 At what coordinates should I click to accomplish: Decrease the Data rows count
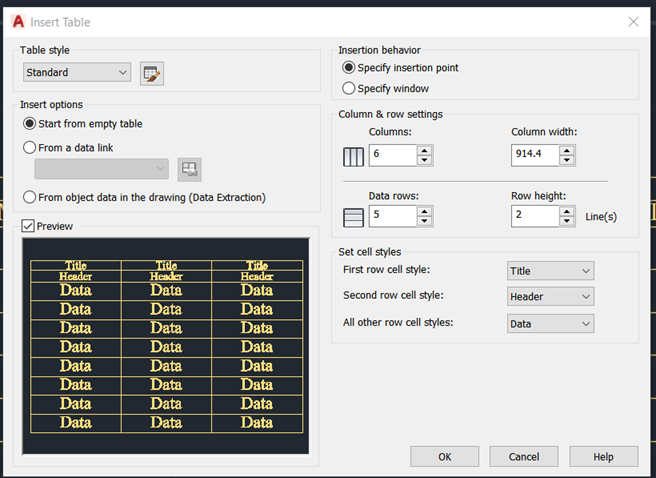point(424,221)
